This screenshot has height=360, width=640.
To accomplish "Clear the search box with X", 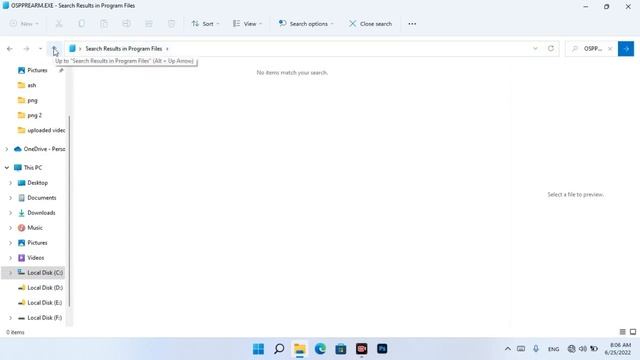I will coord(610,49).
